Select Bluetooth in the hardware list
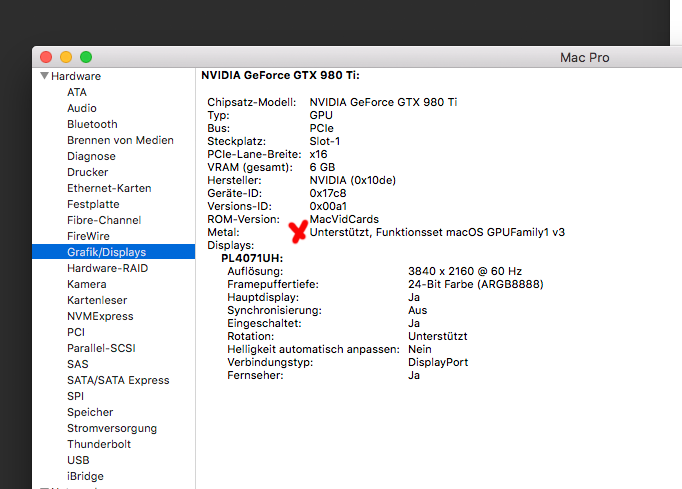The width and height of the screenshot is (682, 489). pyautogui.click(x=92, y=124)
